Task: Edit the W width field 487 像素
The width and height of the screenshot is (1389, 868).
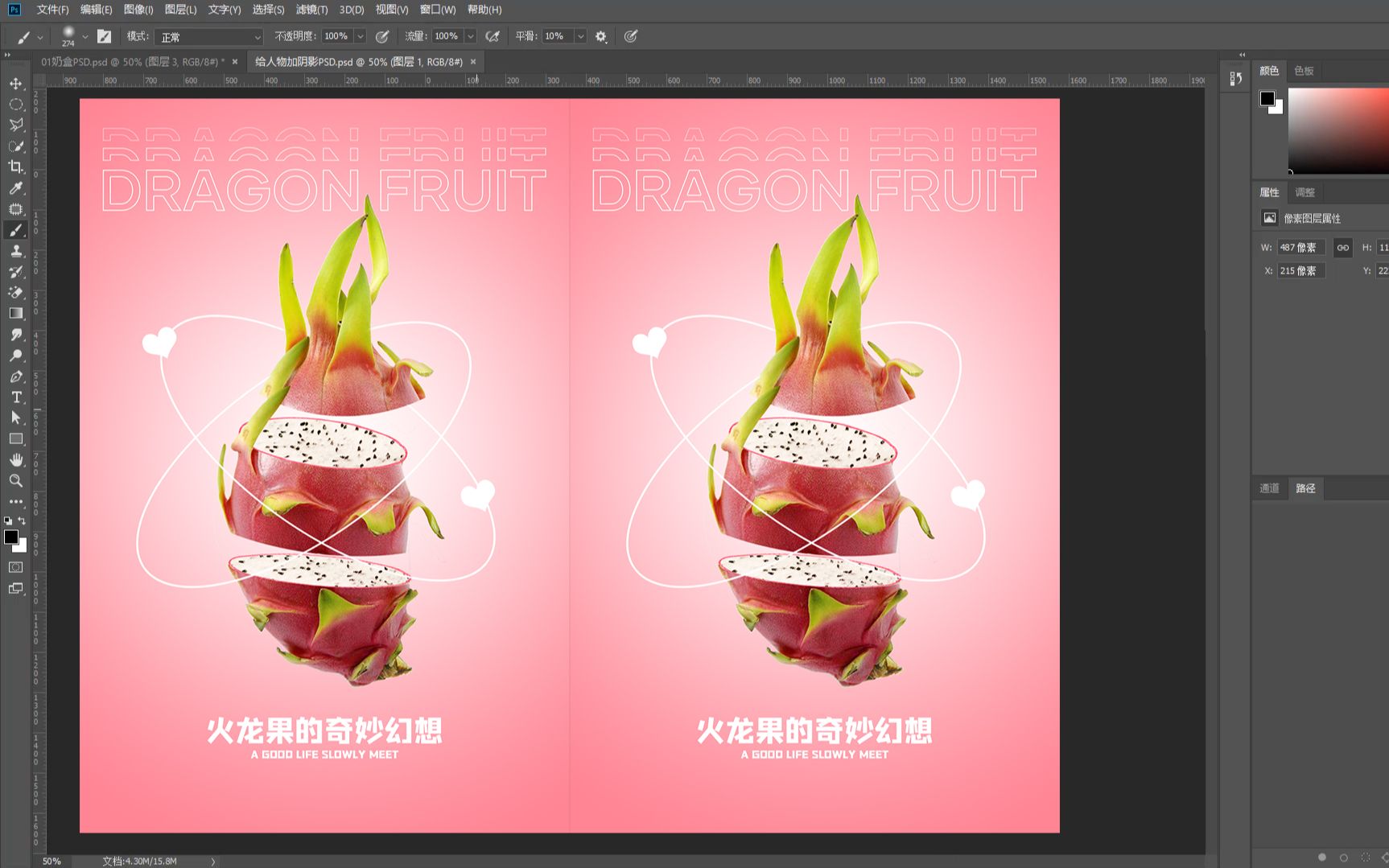Action: click(1300, 248)
